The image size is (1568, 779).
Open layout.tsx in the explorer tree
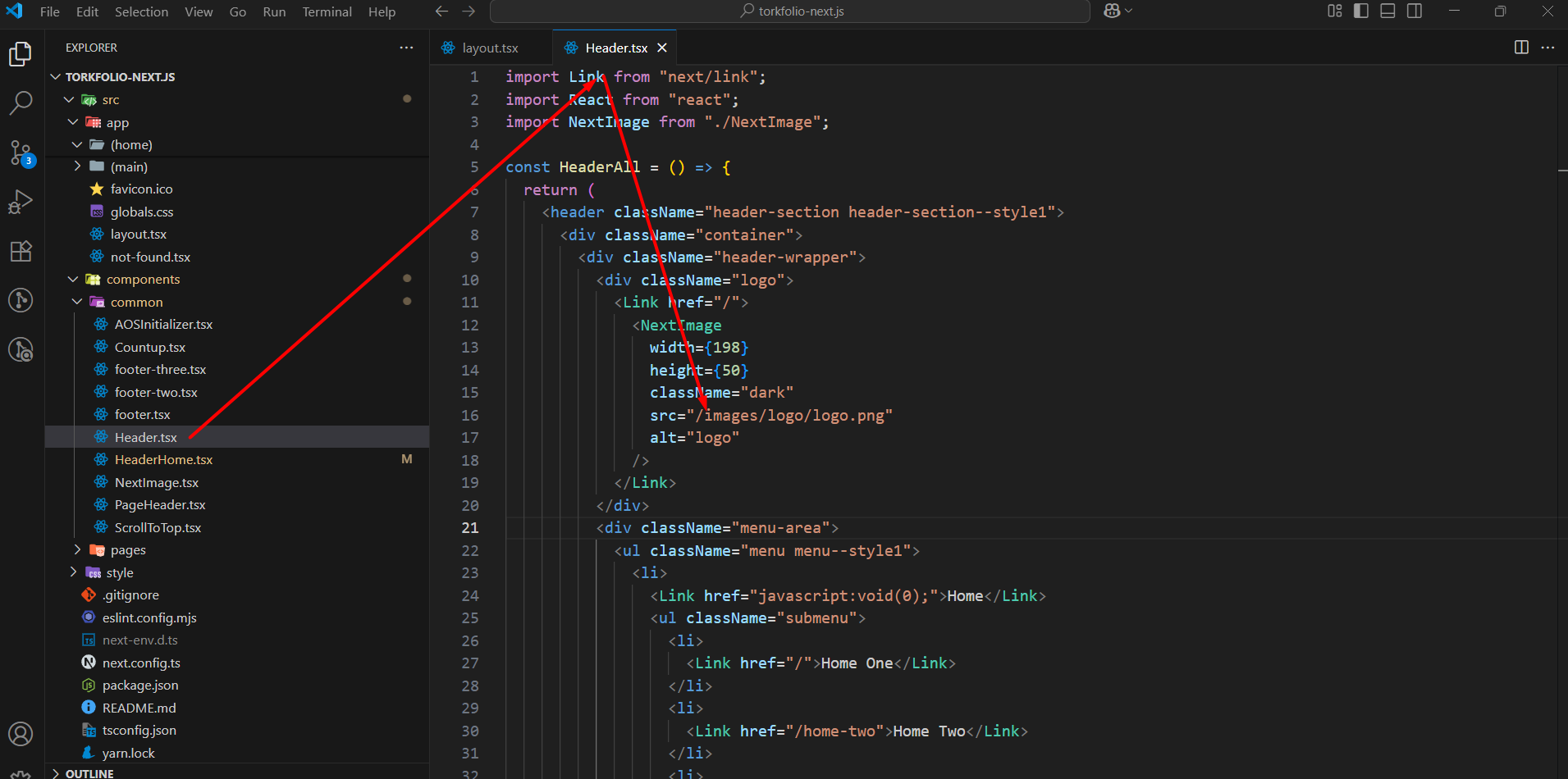(x=237, y=234)
